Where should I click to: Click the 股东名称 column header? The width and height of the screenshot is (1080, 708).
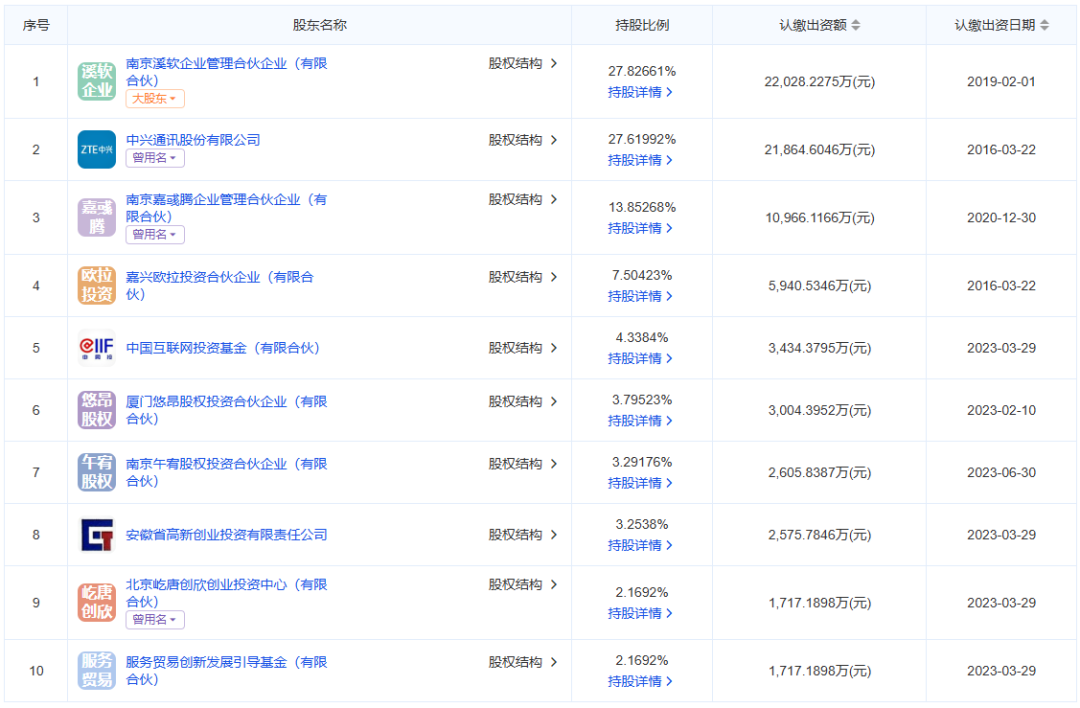pyautogui.click(x=320, y=25)
